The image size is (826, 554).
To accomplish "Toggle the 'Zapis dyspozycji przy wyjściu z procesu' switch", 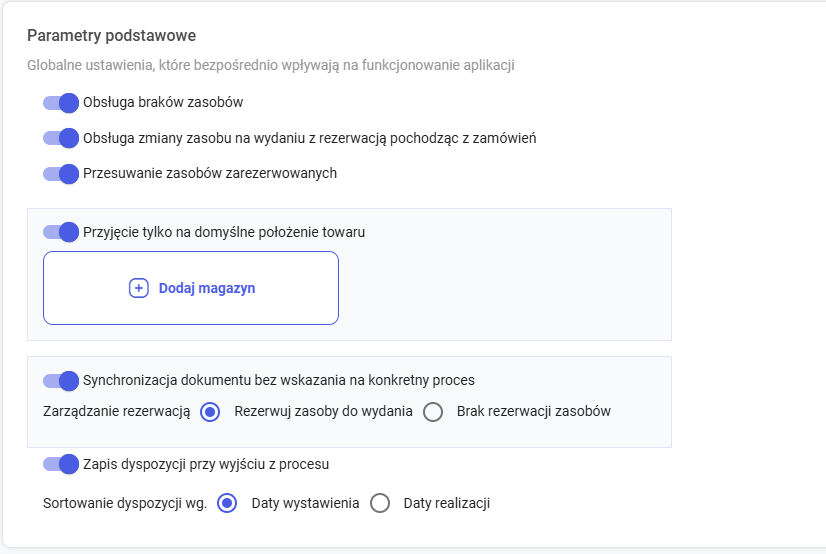I will click(x=61, y=464).
